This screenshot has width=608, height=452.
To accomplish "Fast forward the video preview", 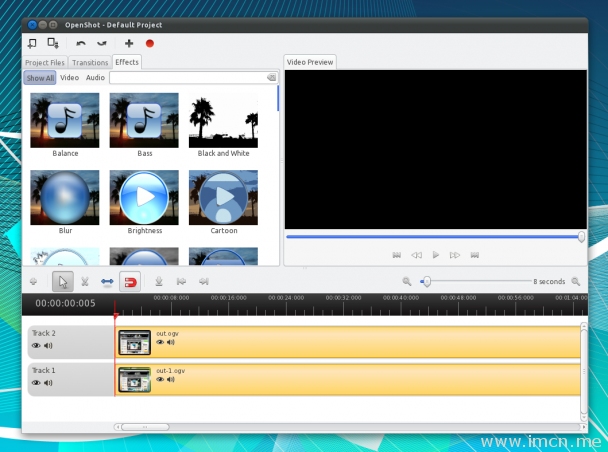I will (455, 255).
